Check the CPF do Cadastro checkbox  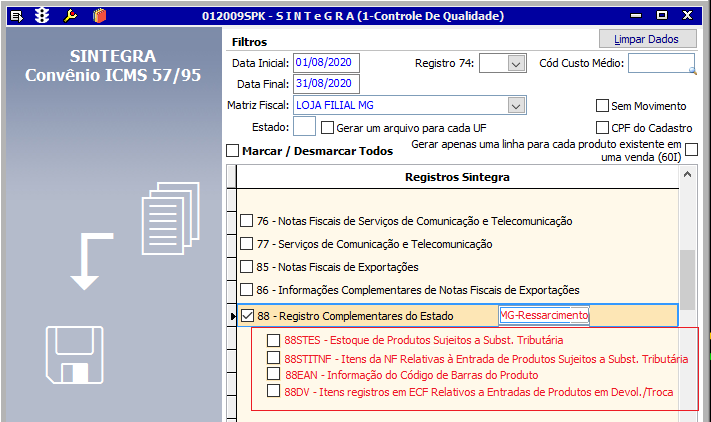pos(602,127)
